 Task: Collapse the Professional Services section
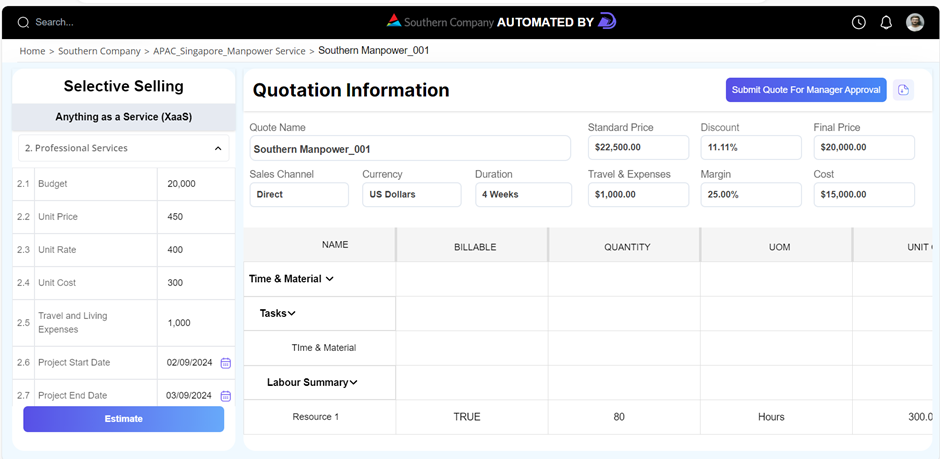tap(218, 148)
